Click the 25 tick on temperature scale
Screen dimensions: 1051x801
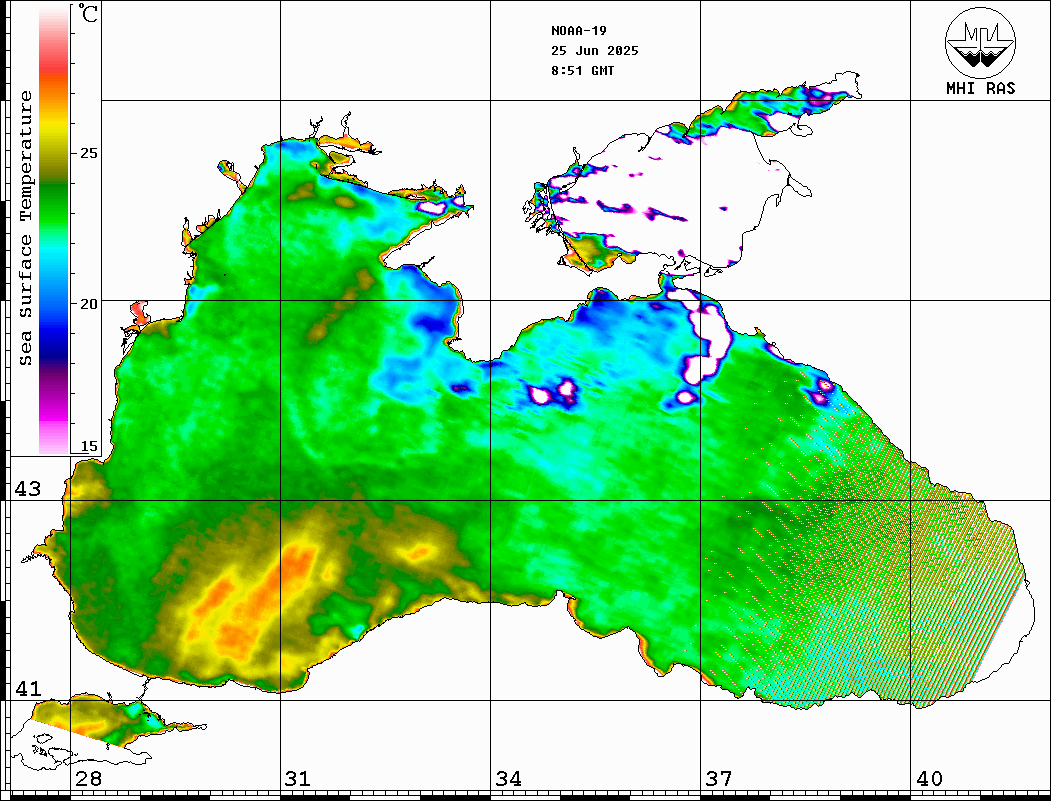[x=88, y=153]
